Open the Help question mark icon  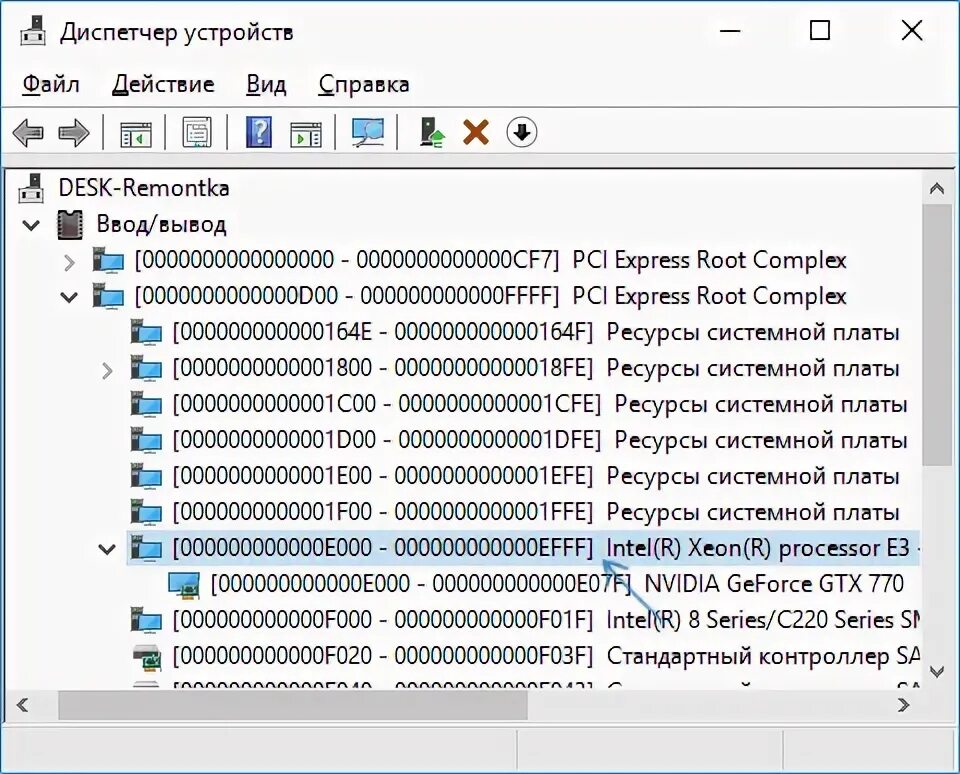pos(259,132)
